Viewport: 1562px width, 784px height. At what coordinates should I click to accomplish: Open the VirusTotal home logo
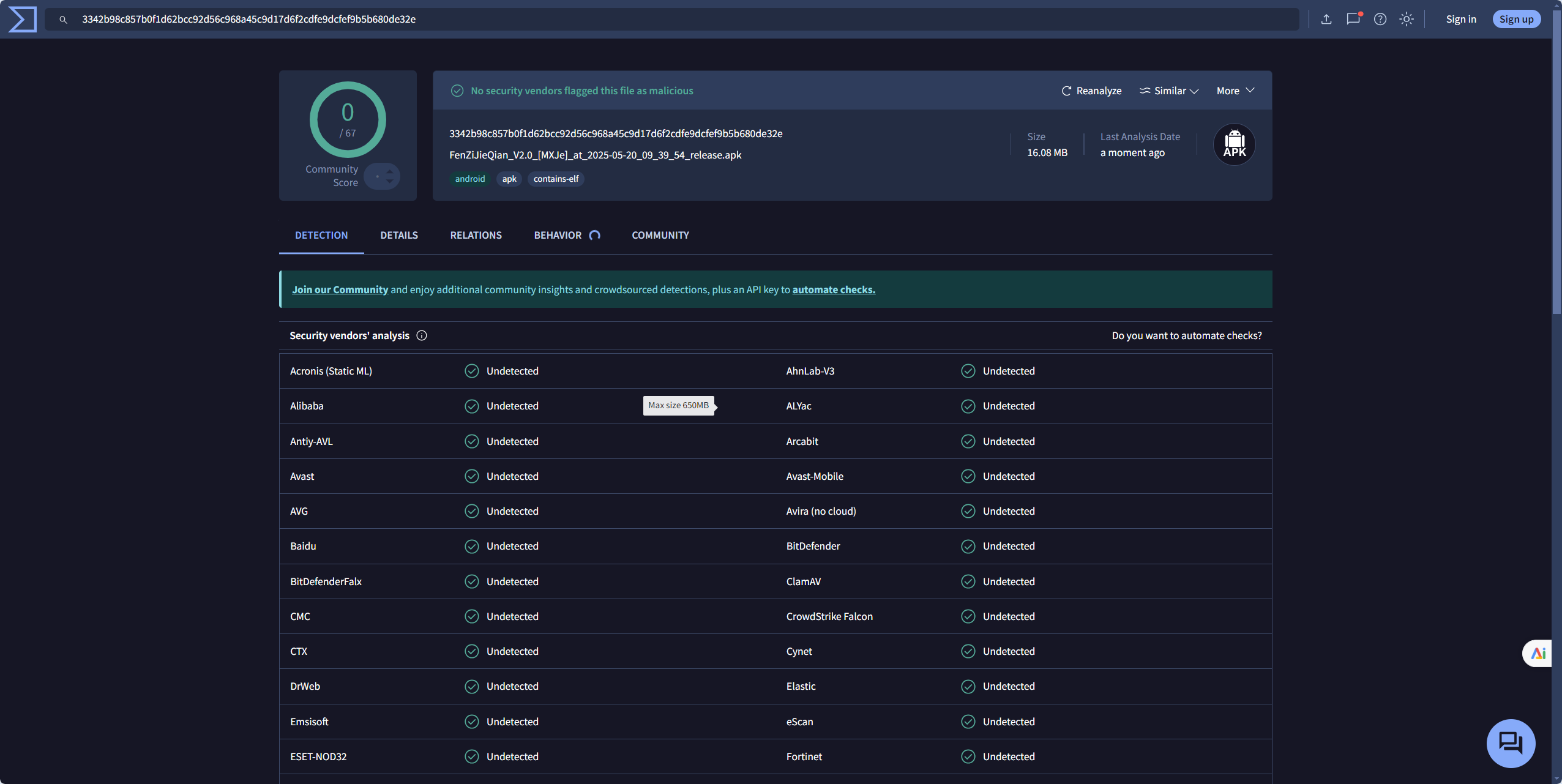tap(22, 19)
